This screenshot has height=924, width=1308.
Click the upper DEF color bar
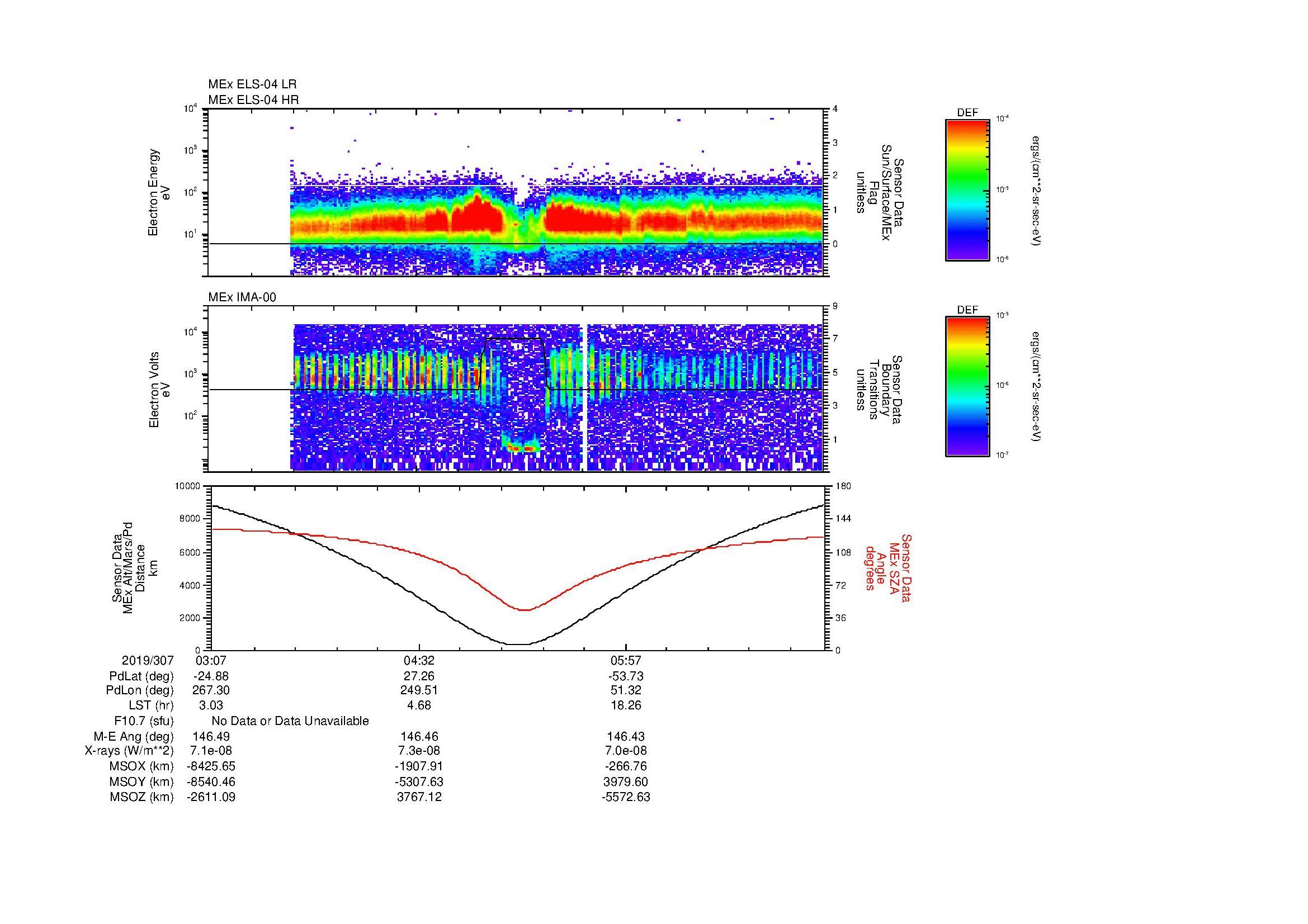pos(967,189)
